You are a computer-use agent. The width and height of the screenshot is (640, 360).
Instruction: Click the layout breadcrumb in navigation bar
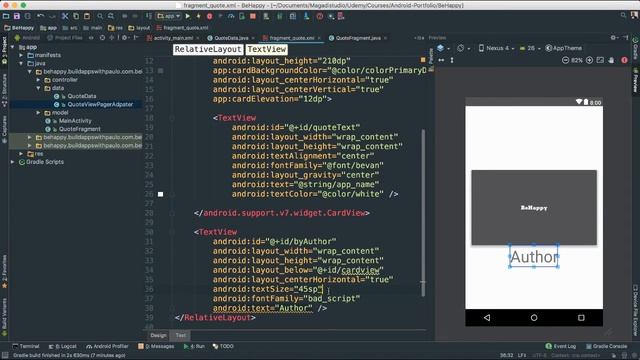139,28
